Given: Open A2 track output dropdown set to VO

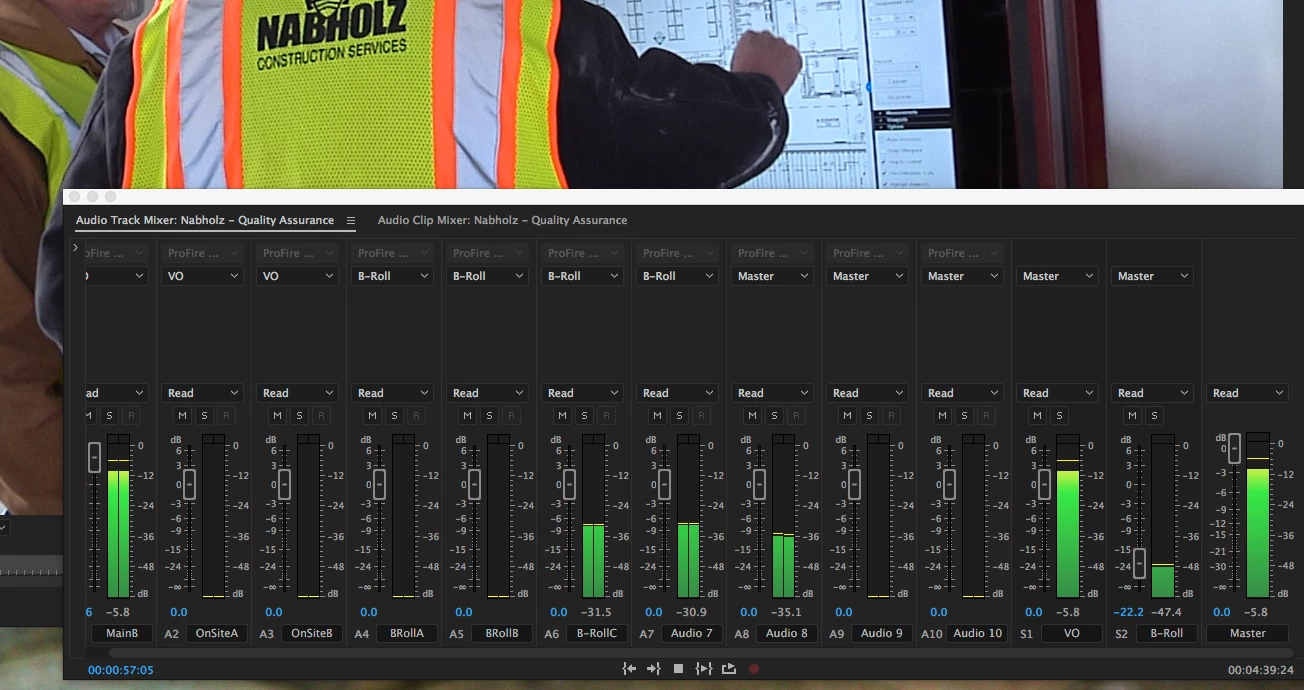Looking at the screenshot, I should coord(203,276).
